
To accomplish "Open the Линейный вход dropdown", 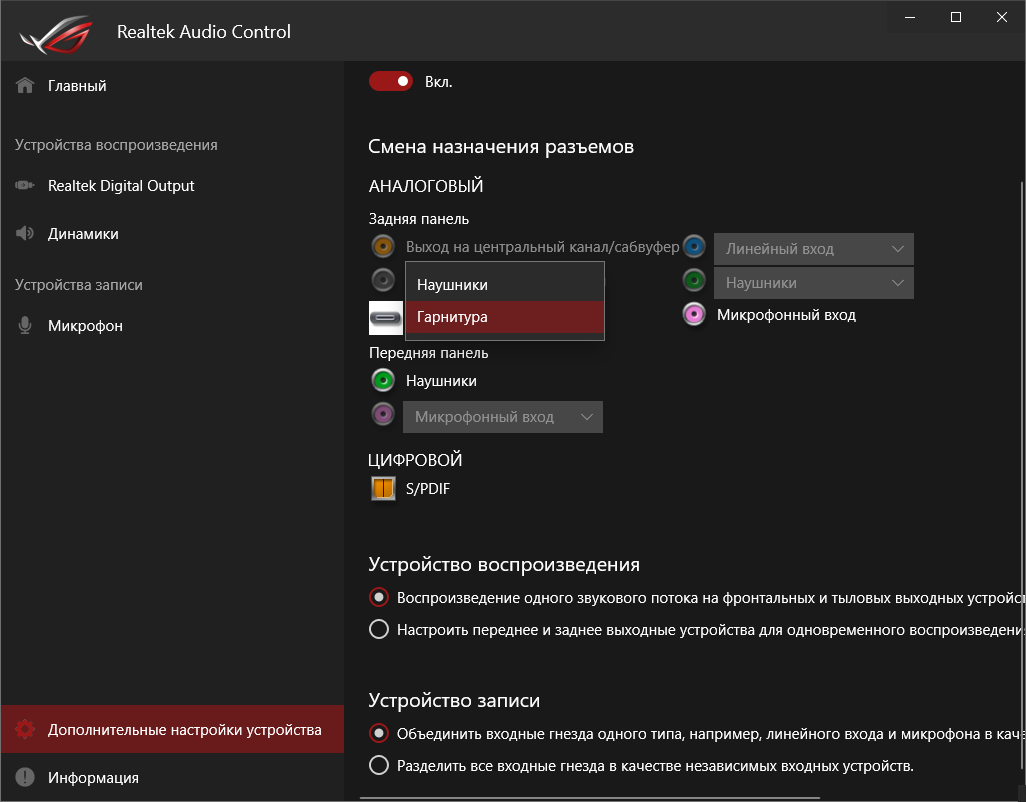I will [x=813, y=249].
